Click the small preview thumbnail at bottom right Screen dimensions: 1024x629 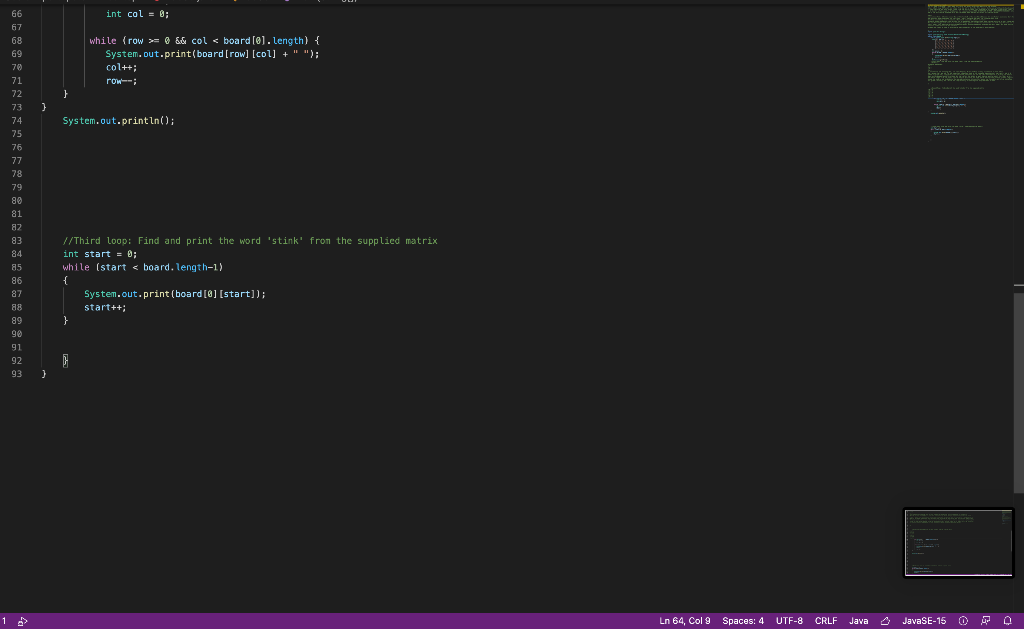959,543
